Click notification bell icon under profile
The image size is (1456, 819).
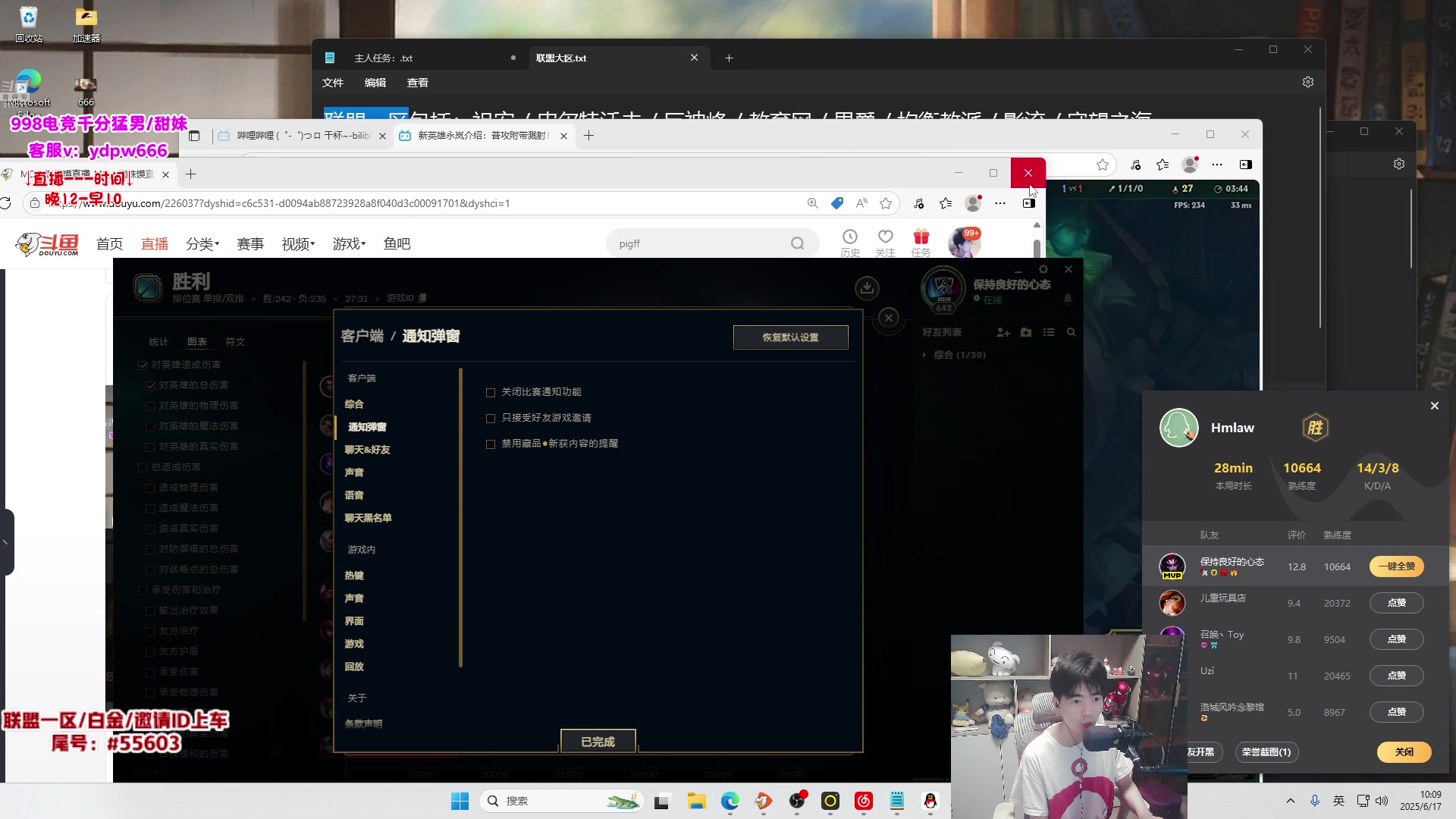click(1068, 299)
